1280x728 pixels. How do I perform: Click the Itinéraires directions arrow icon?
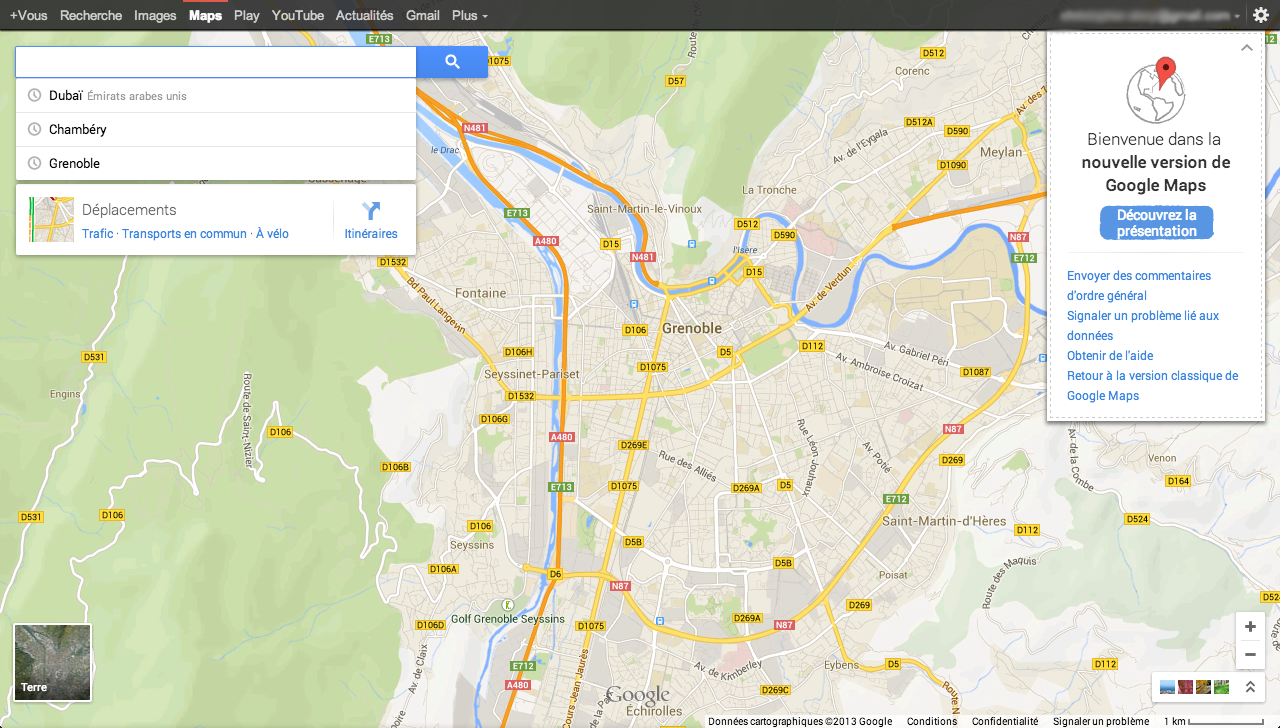(371, 210)
